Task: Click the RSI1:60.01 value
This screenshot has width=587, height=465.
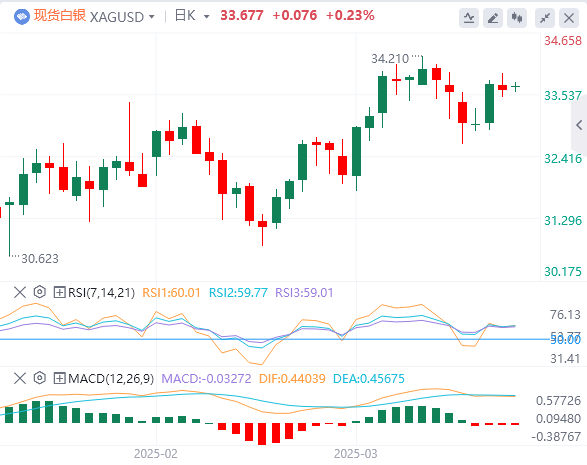Action: pos(171,293)
